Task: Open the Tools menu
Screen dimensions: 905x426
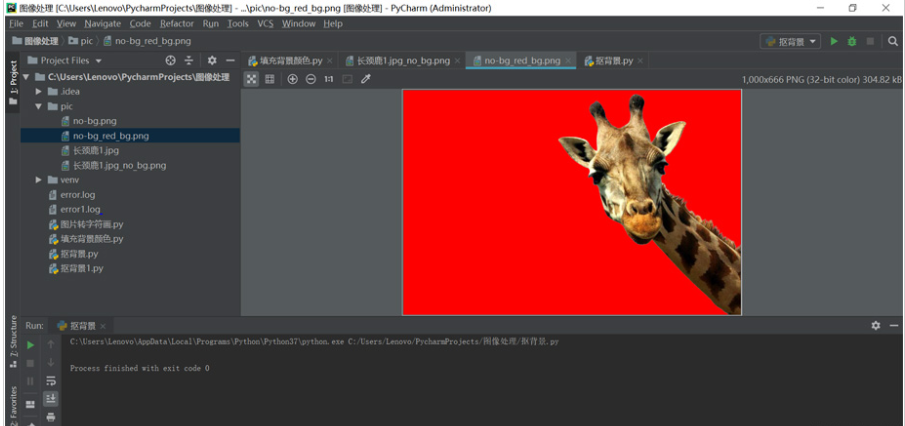Action: point(237,24)
